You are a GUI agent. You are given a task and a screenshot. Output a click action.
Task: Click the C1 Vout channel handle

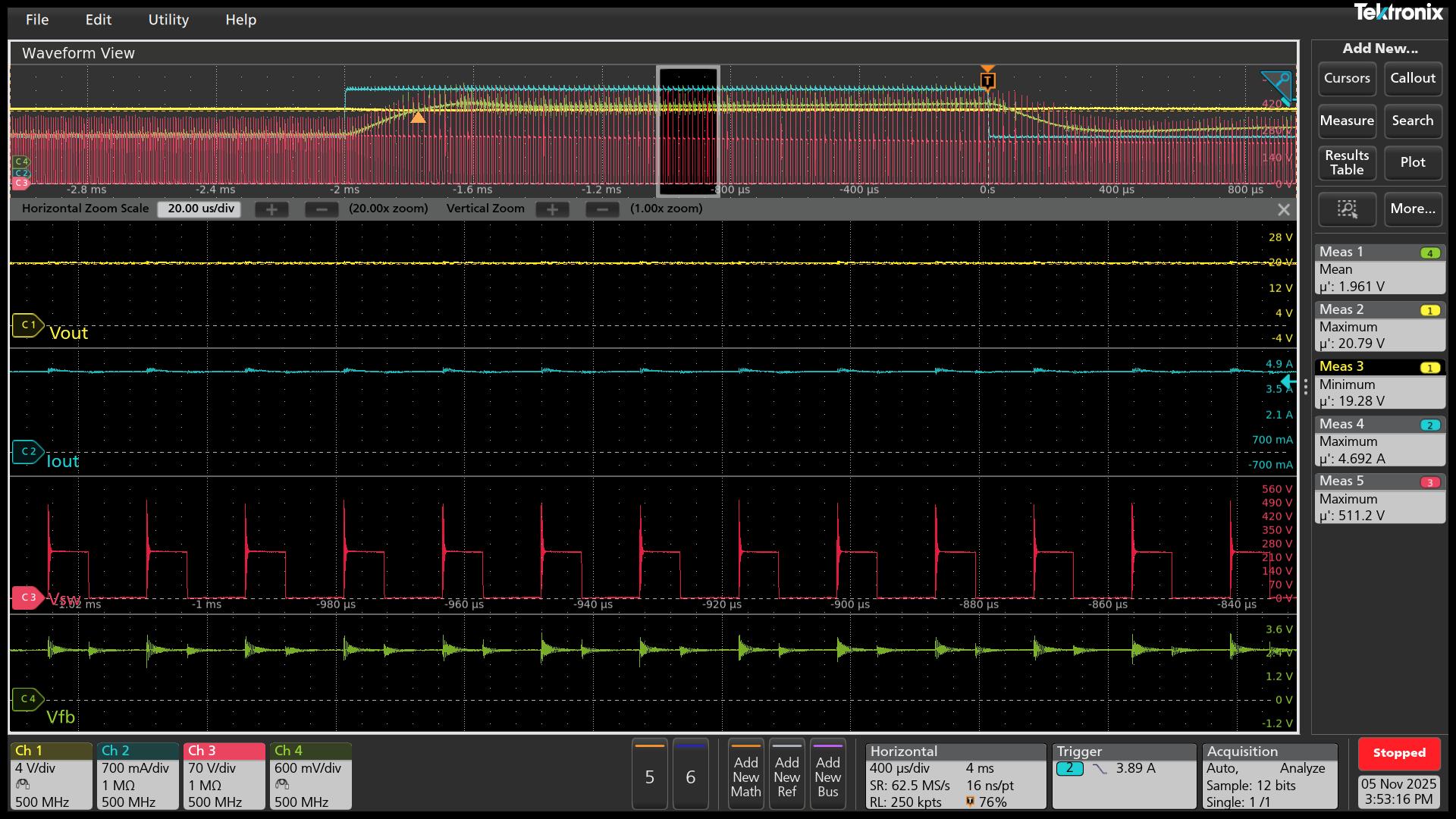click(27, 325)
